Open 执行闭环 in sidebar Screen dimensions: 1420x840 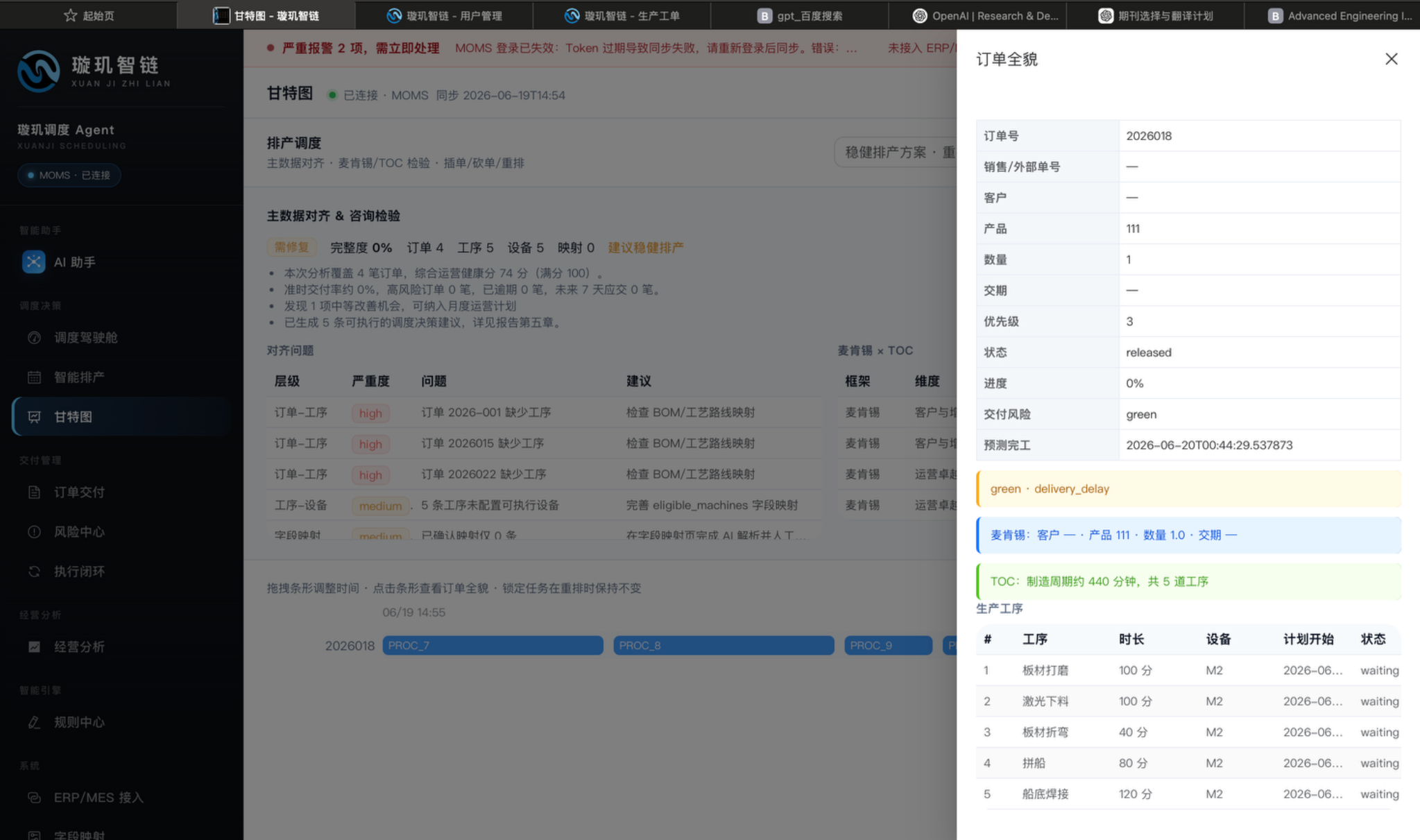pyautogui.click(x=121, y=572)
